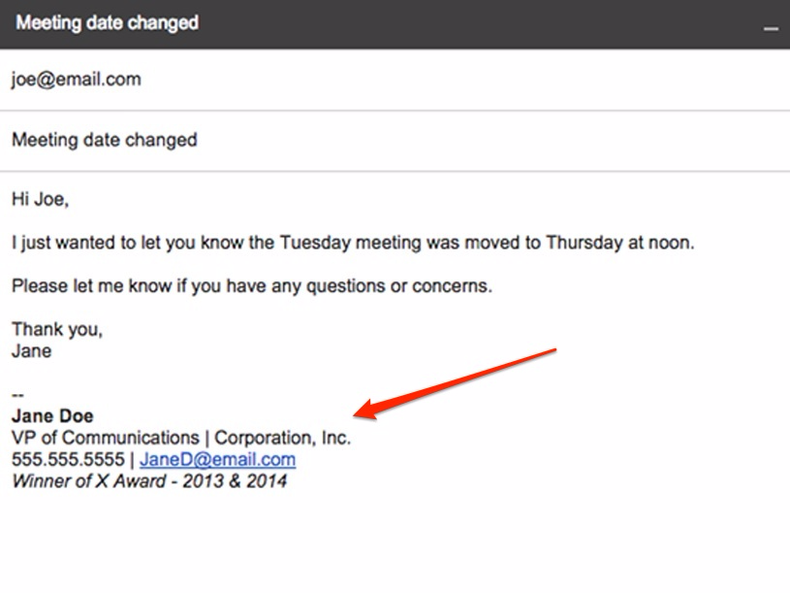Click the red arrow pointing at the signature
The height and width of the screenshot is (593, 790).
pos(456,380)
